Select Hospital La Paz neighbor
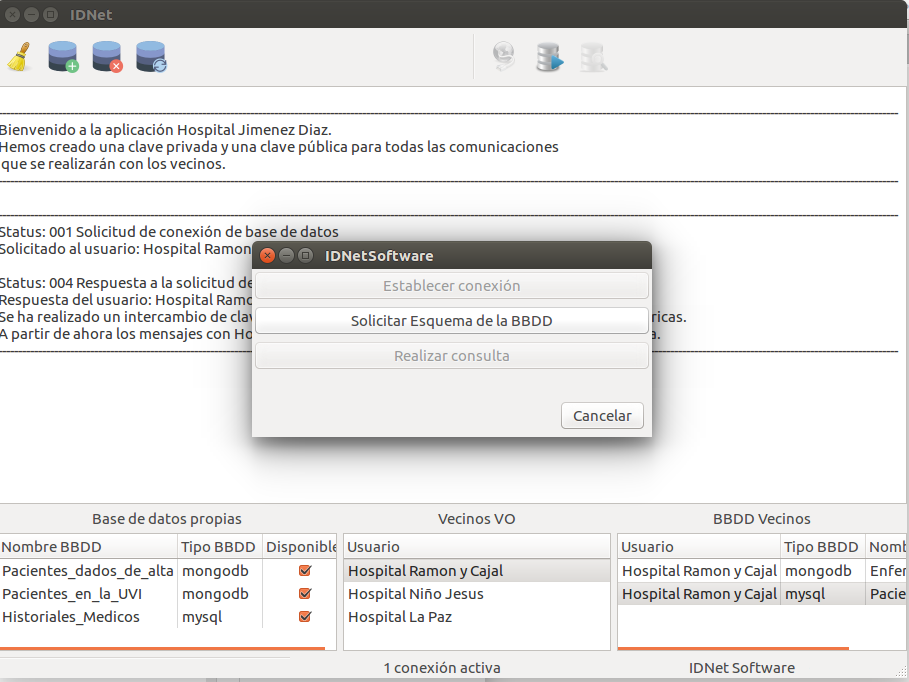Screen dimensions: 909x682 point(477,616)
